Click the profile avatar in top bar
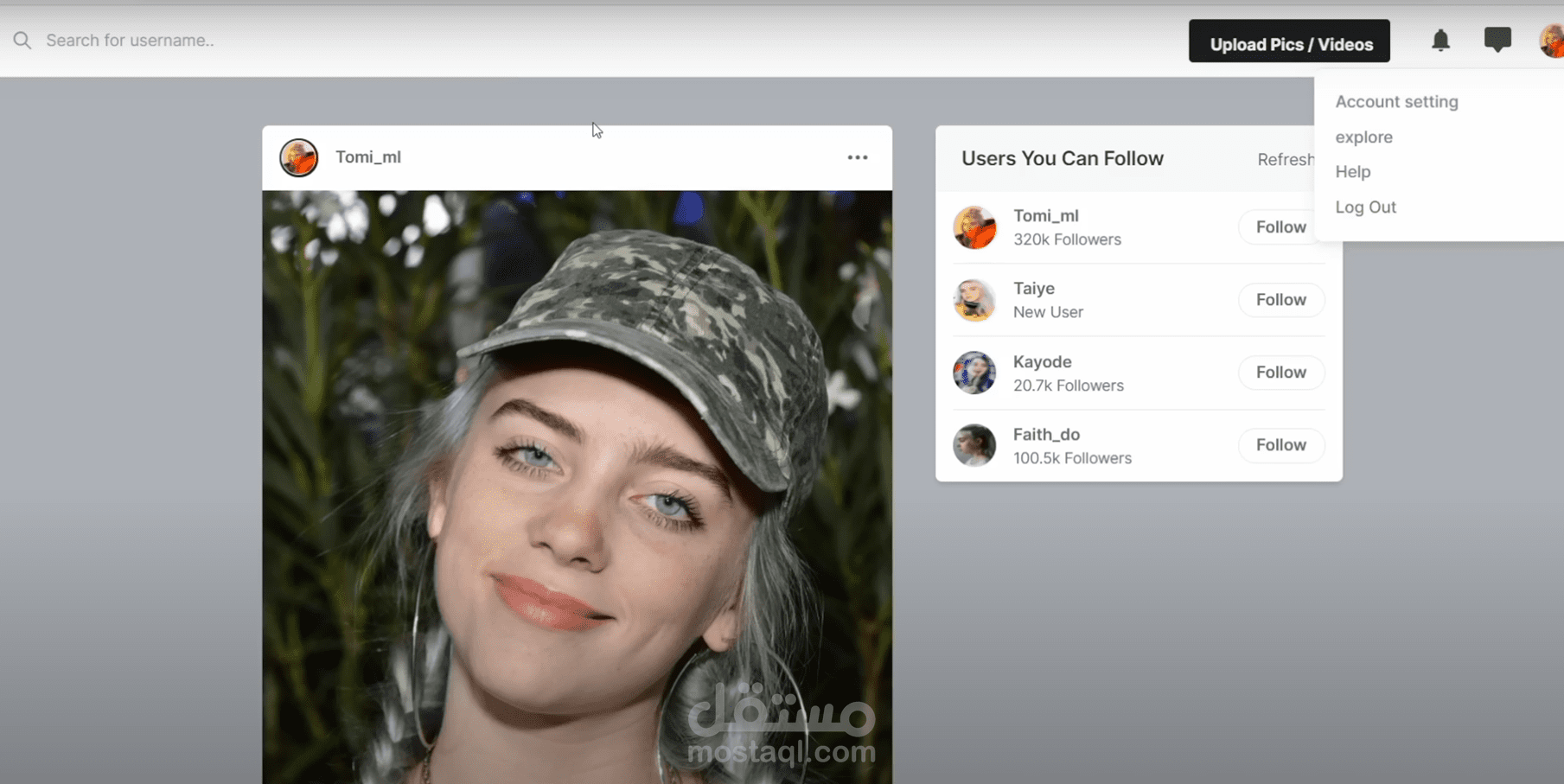Viewport: 1564px width, 784px height. click(x=1552, y=41)
